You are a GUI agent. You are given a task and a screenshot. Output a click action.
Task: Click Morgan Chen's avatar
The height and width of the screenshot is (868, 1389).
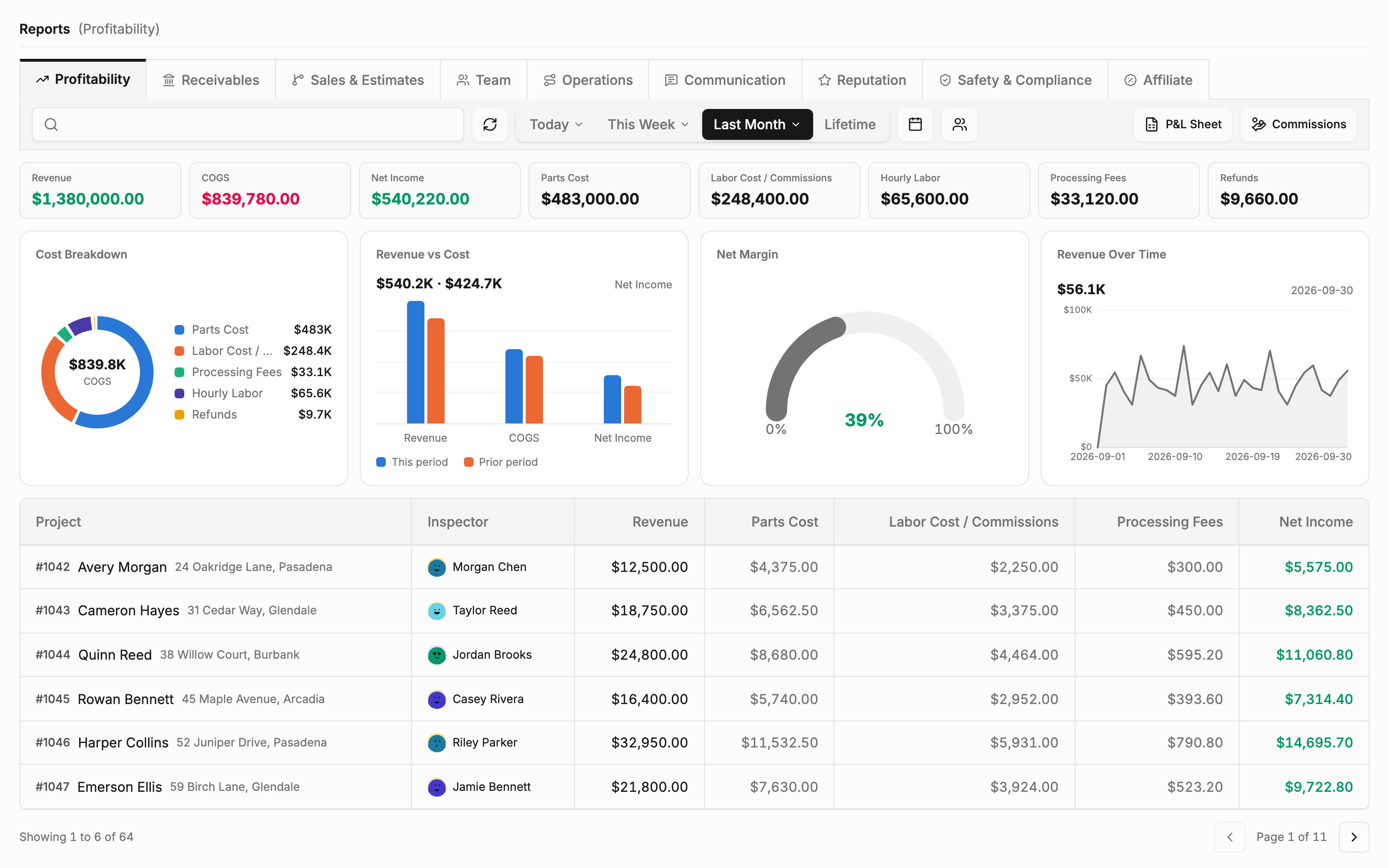437,567
